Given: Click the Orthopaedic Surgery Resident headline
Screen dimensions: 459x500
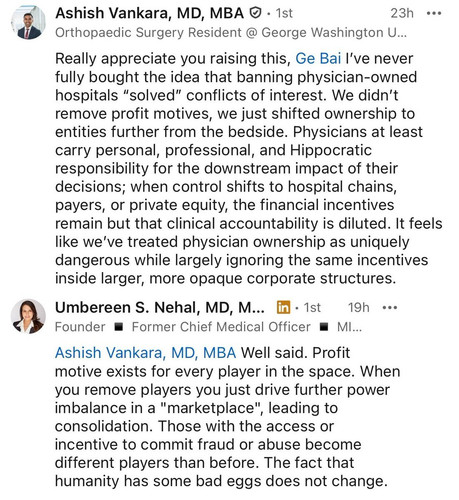Looking at the screenshot, I should pos(231,33).
